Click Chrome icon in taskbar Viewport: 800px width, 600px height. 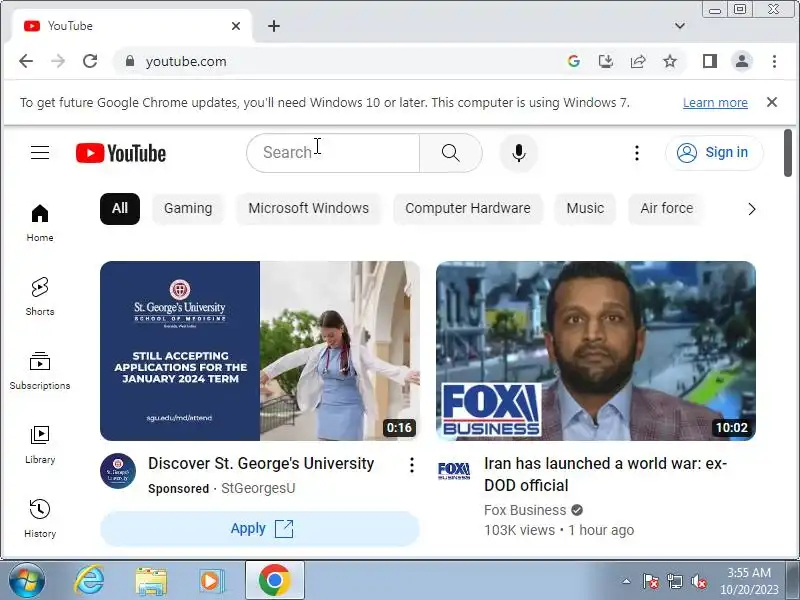pos(274,581)
